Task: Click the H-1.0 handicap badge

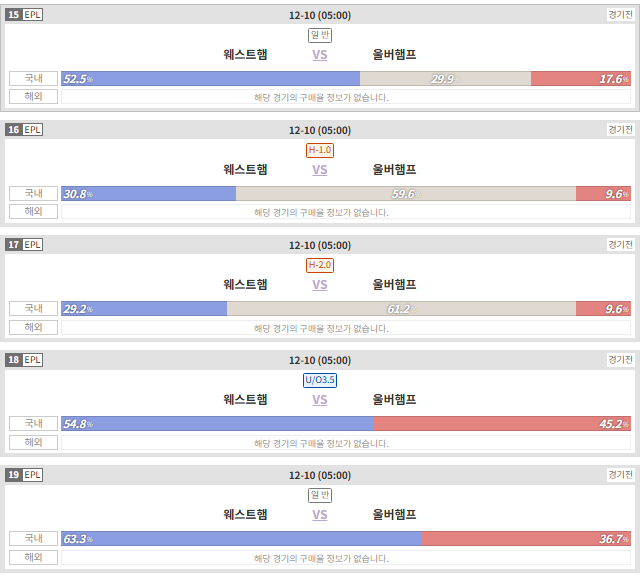Action: tap(320, 150)
